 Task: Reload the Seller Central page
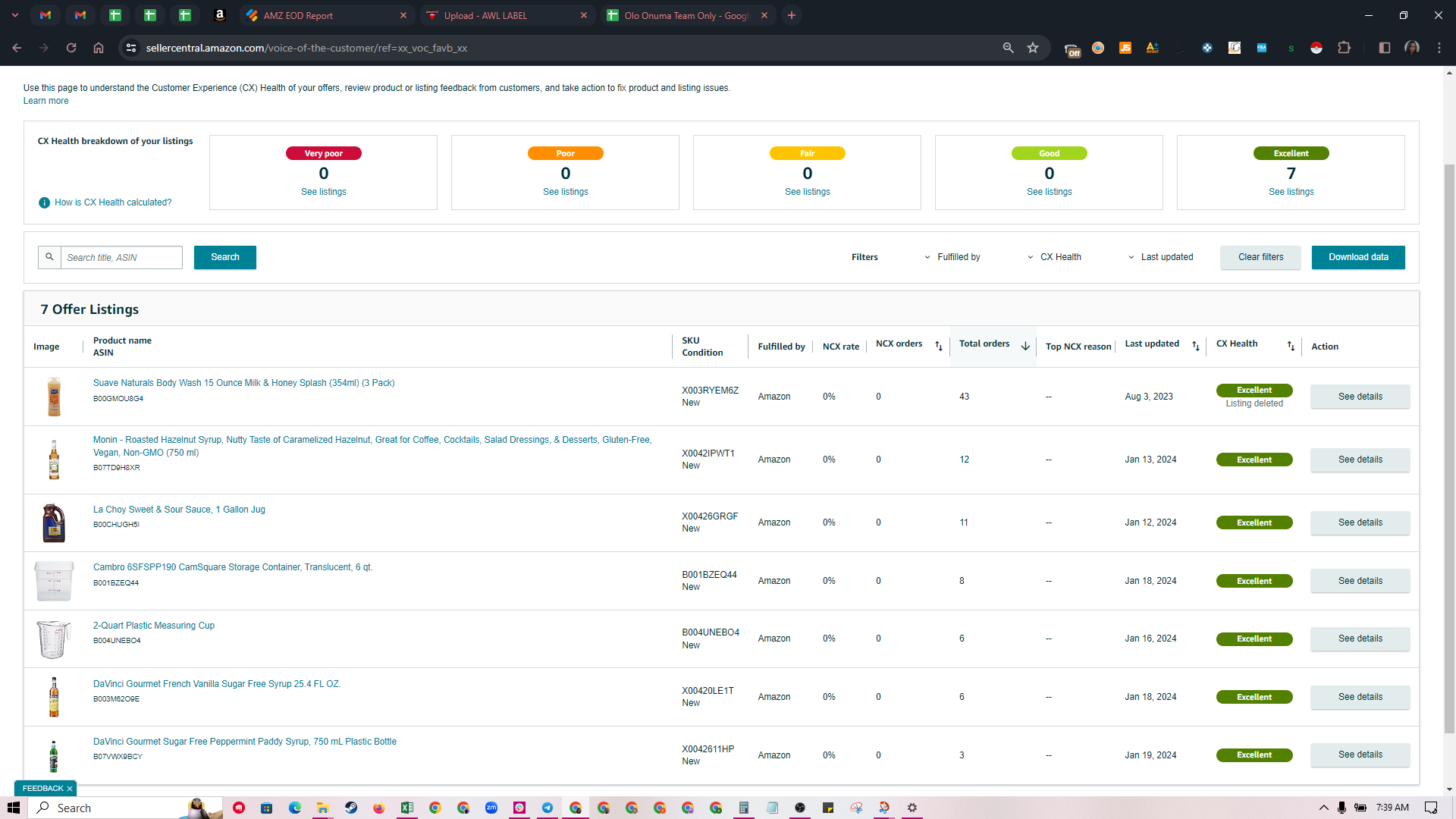tap(71, 48)
